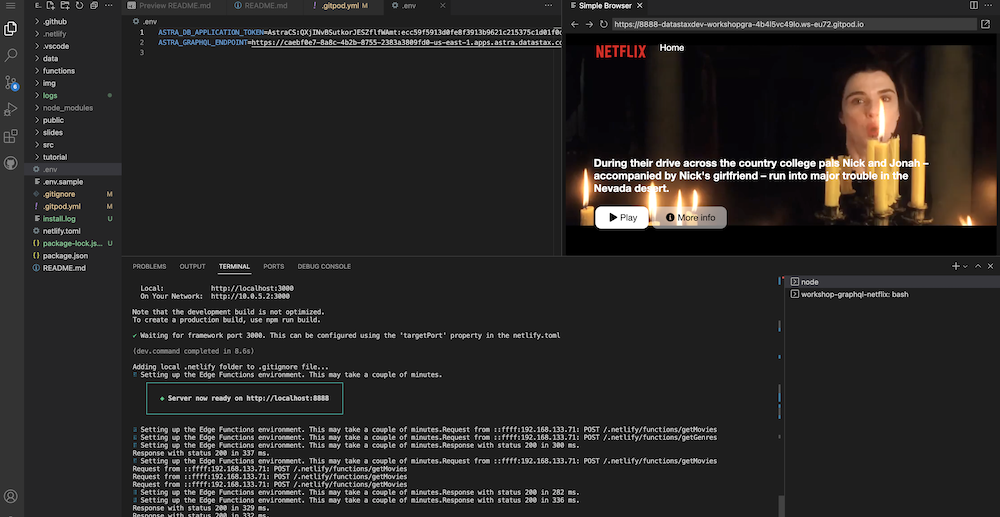Open the GitHub view in activity bar
Screen dimensions: 1000x517
[x=10, y=163]
